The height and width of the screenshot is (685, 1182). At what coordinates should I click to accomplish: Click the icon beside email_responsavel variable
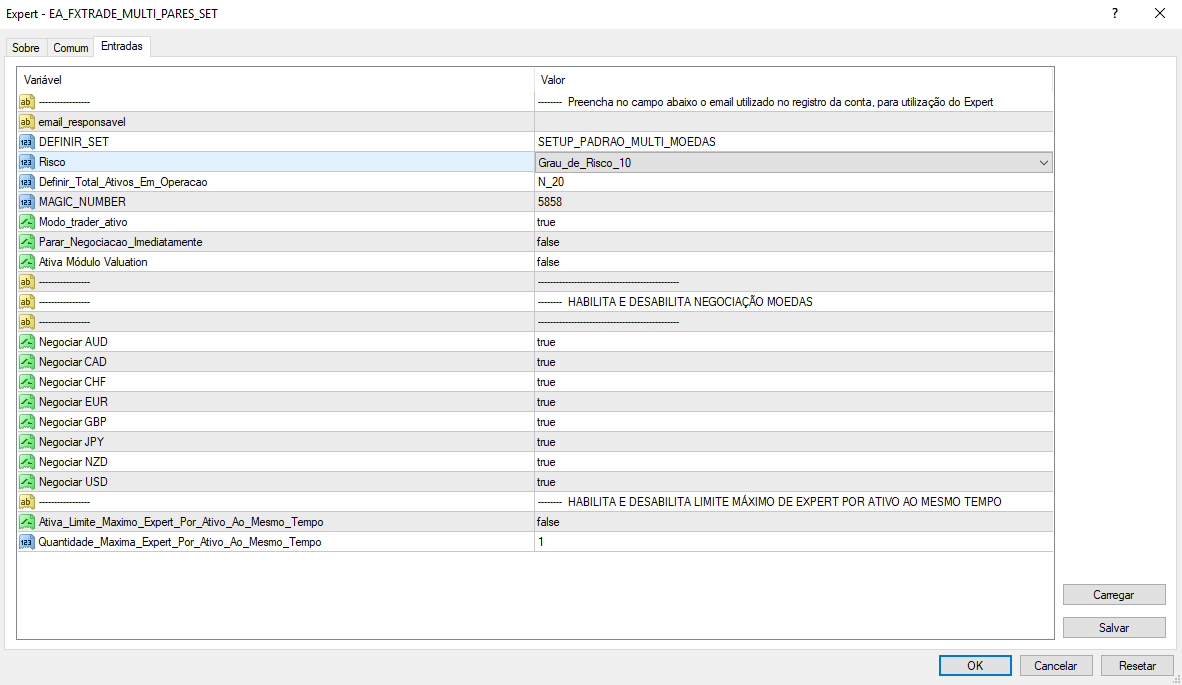pos(27,122)
